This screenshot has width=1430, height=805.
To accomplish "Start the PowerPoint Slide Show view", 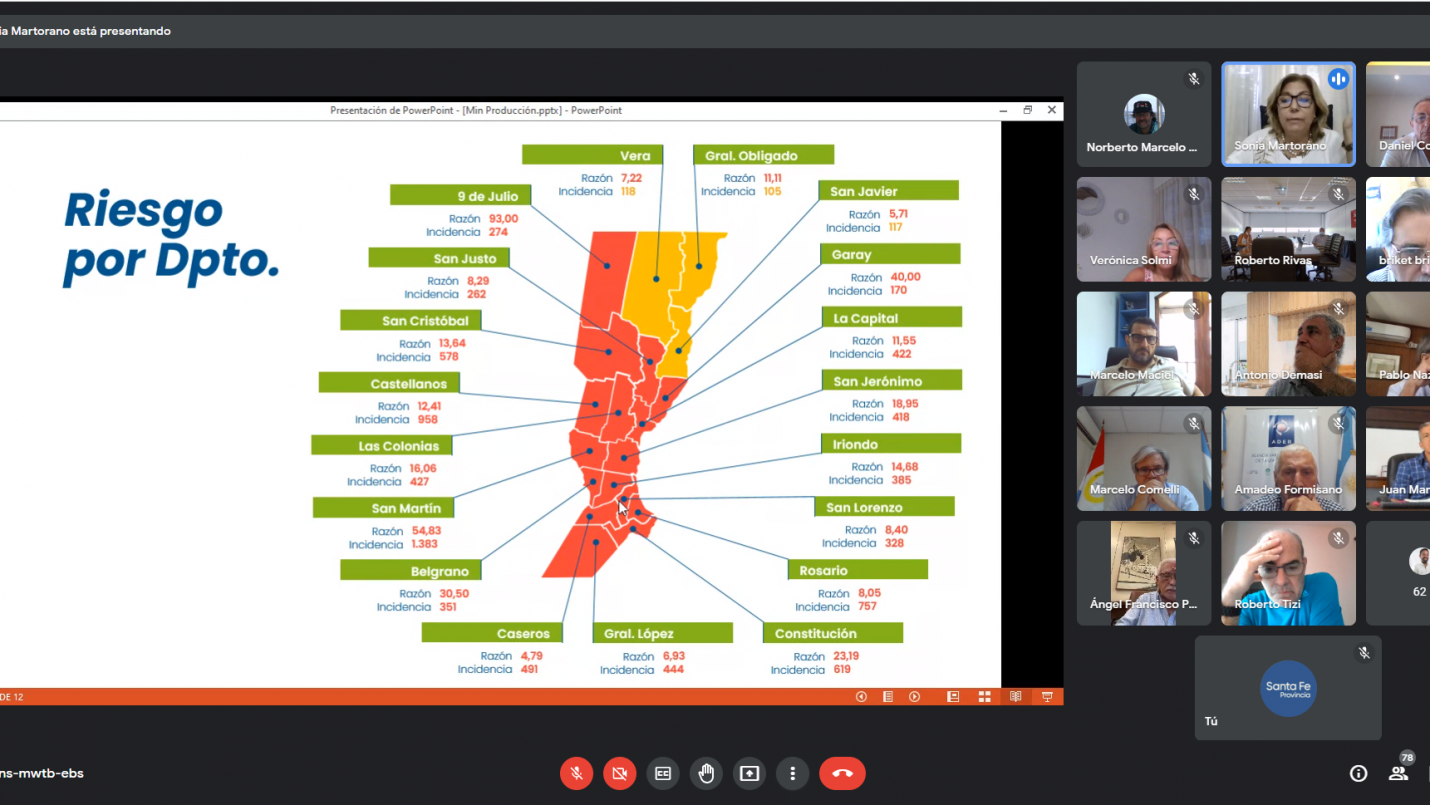I will tap(1047, 697).
